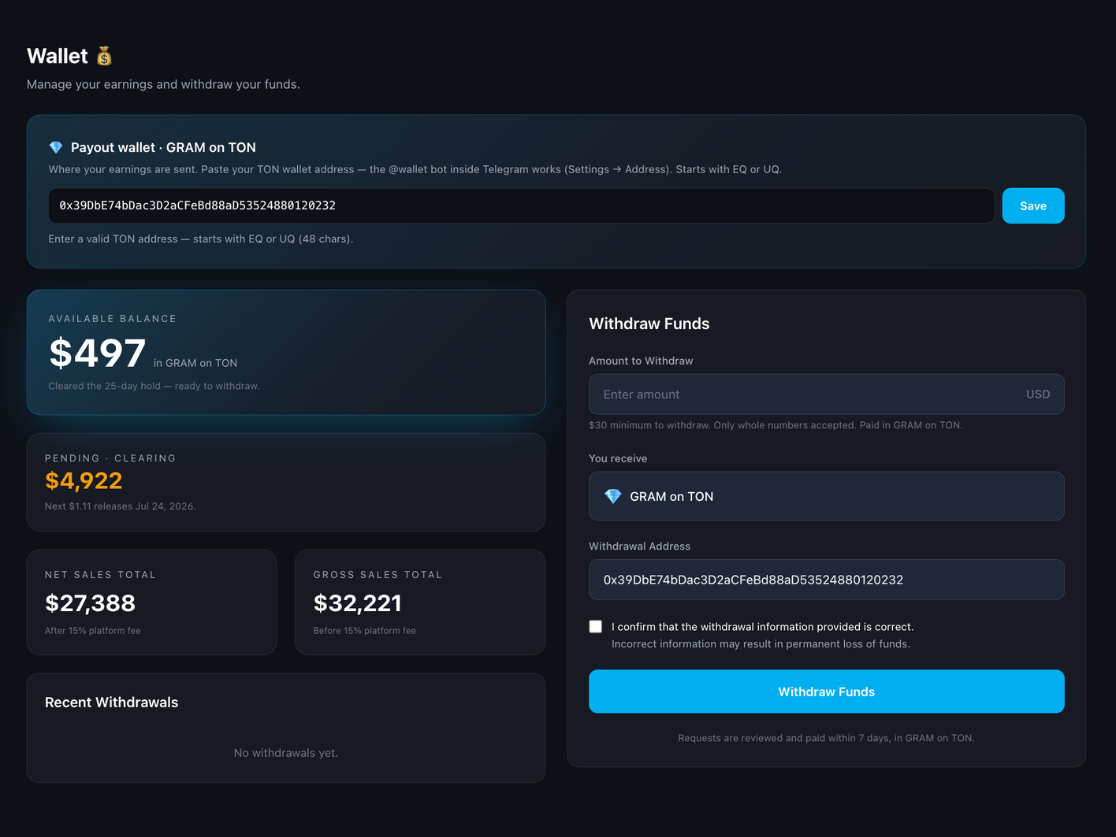The width and height of the screenshot is (1116, 837).
Task: Tick the withdrawal information confirmation checkbox
Action: [x=596, y=626]
